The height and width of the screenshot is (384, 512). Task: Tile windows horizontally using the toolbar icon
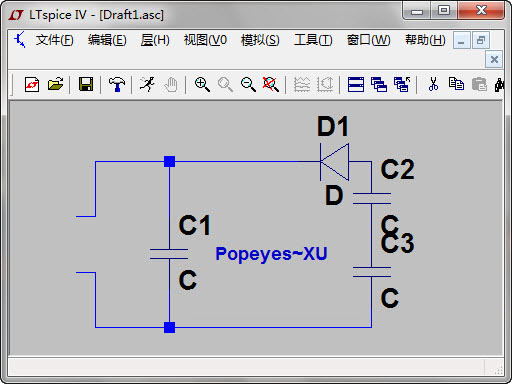coord(356,84)
